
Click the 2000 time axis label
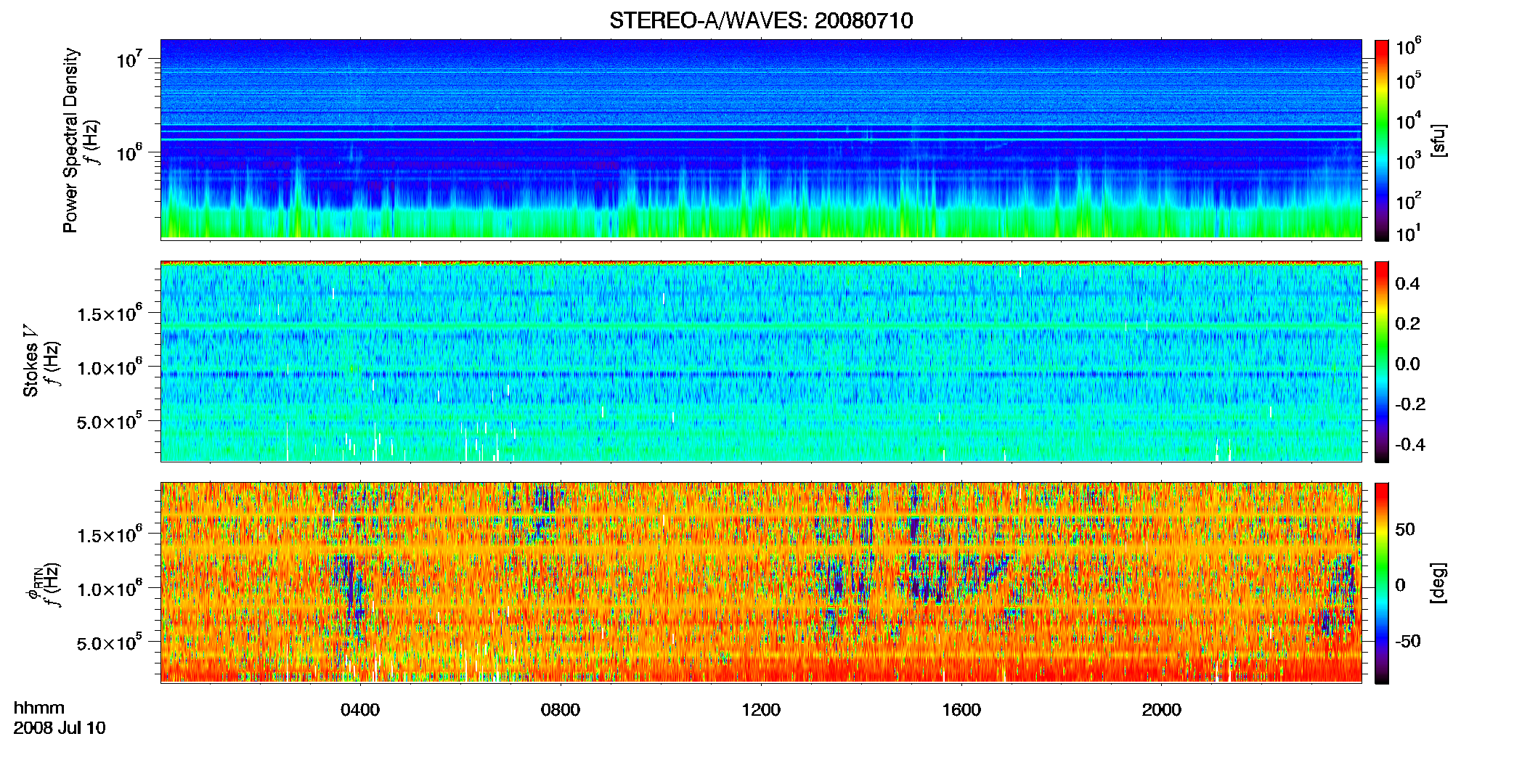pos(1162,710)
